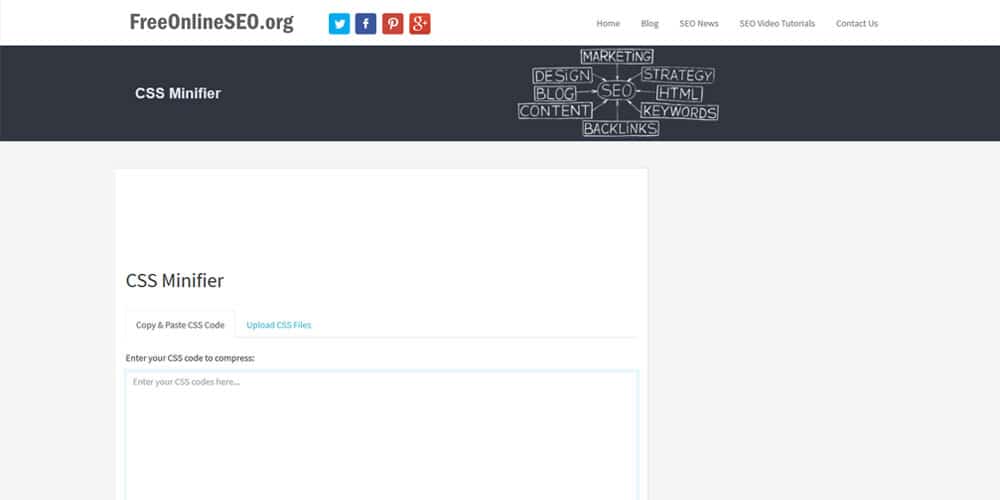Screen dimensions: 1000x500
Task: Click the SEO mind-map banner image
Action: [x=617, y=92]
